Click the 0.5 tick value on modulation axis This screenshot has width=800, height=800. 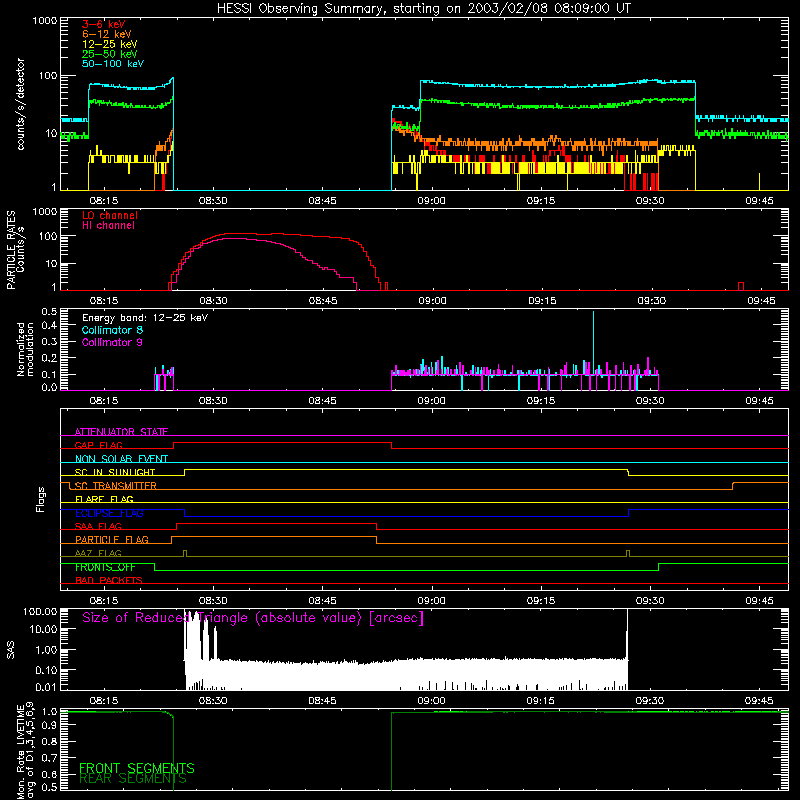click(49, 312)
